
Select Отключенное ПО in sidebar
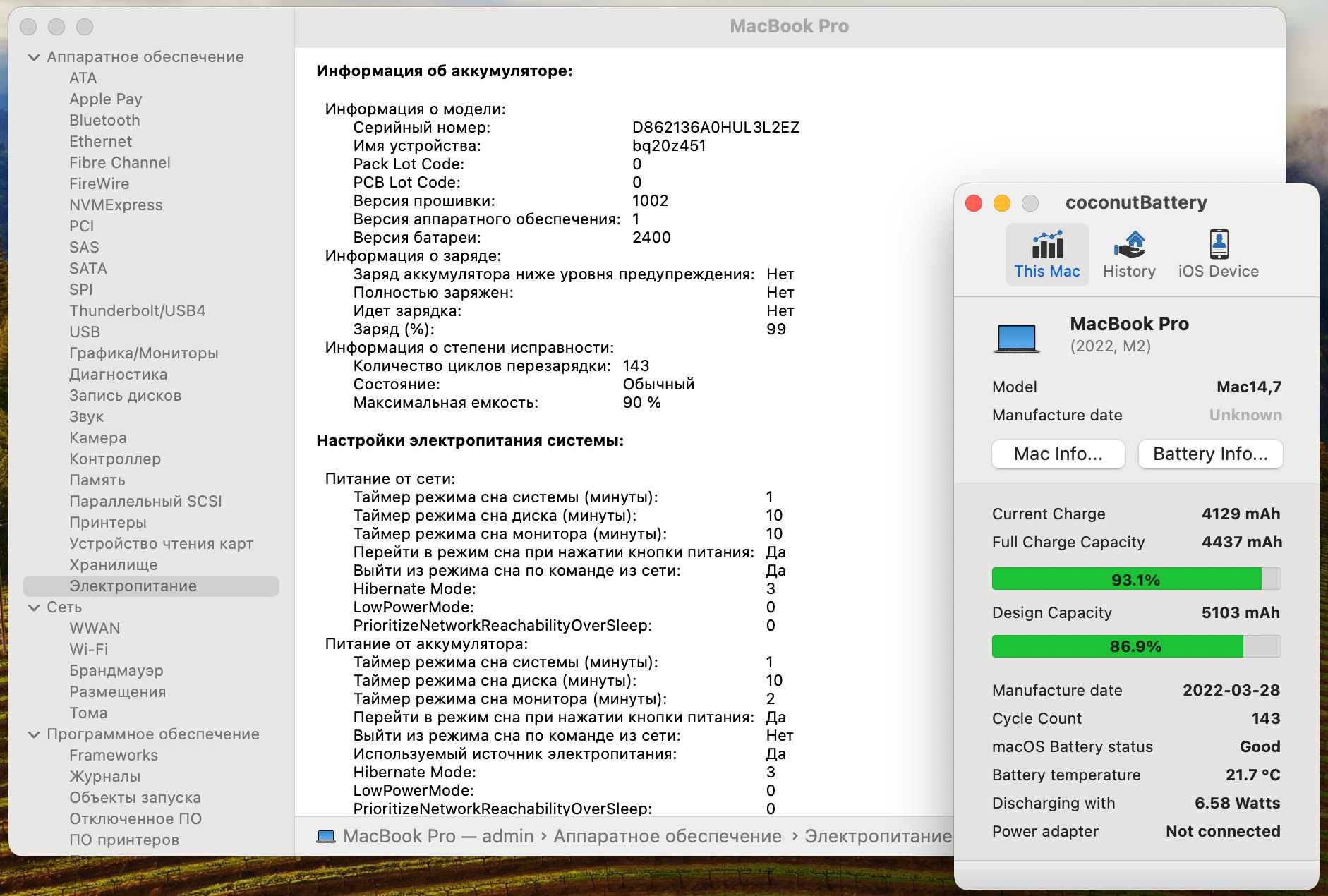[135, 819]
